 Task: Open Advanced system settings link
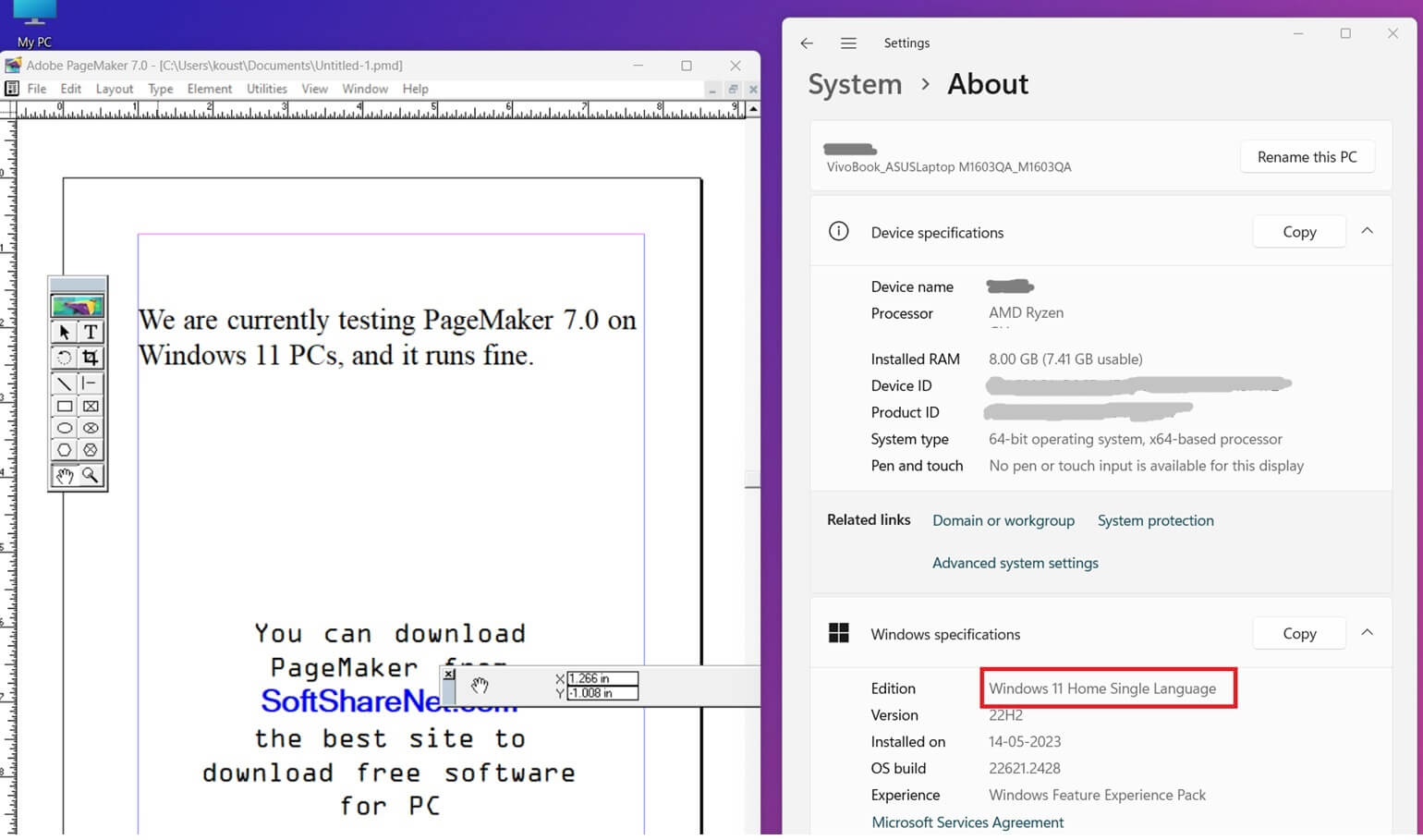pos(1016,563)
